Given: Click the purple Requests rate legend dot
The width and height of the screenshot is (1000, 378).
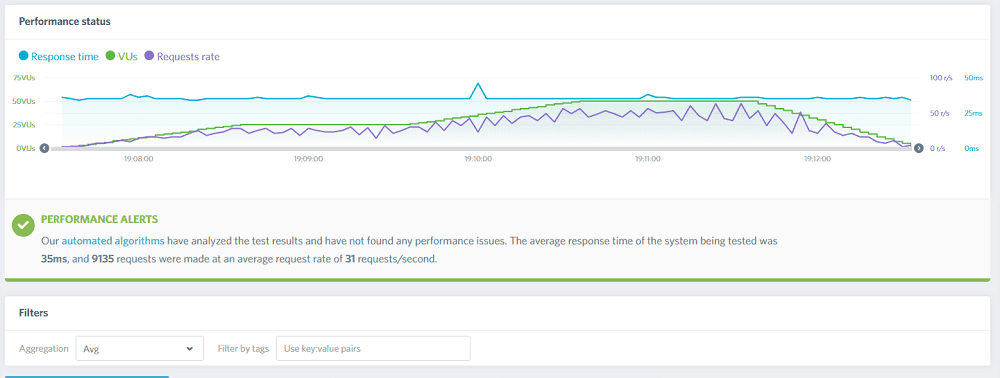Looking at the screenshot, I should tap(149, 57).
